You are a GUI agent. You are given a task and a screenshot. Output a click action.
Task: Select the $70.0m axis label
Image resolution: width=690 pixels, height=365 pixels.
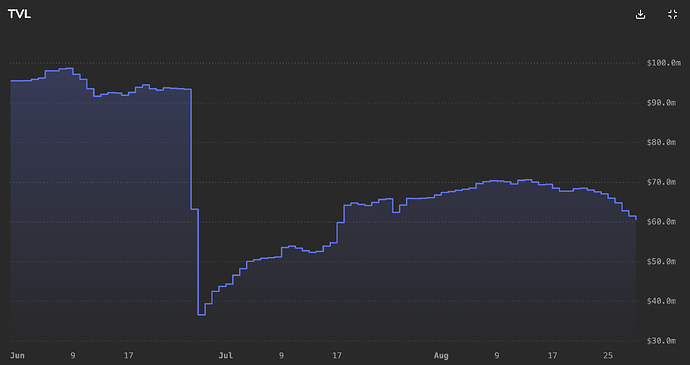pyautogui.click(x=661, y=182)
